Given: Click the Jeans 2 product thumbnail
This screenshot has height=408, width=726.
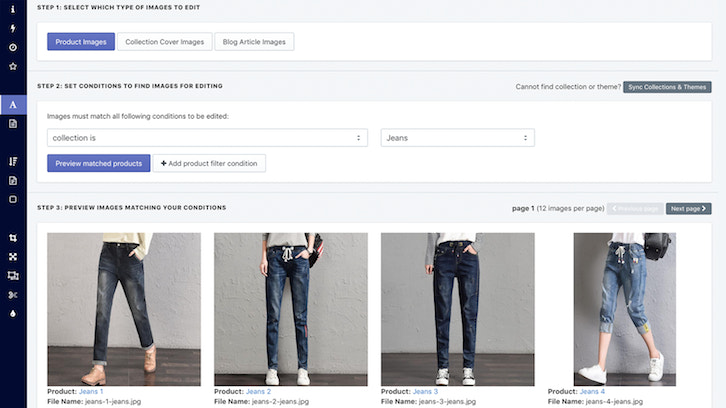Looking at the screenshot, I should (291, 309).
